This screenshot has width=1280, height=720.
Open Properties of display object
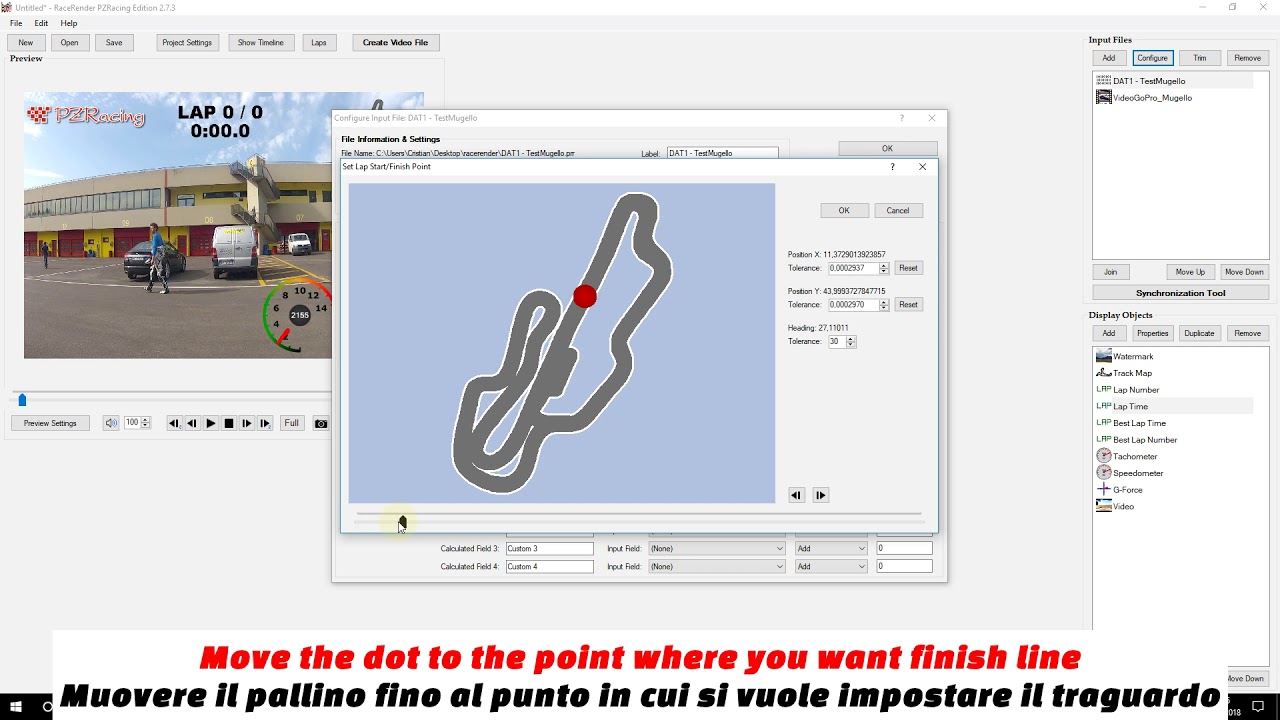tap(1152, 333)
